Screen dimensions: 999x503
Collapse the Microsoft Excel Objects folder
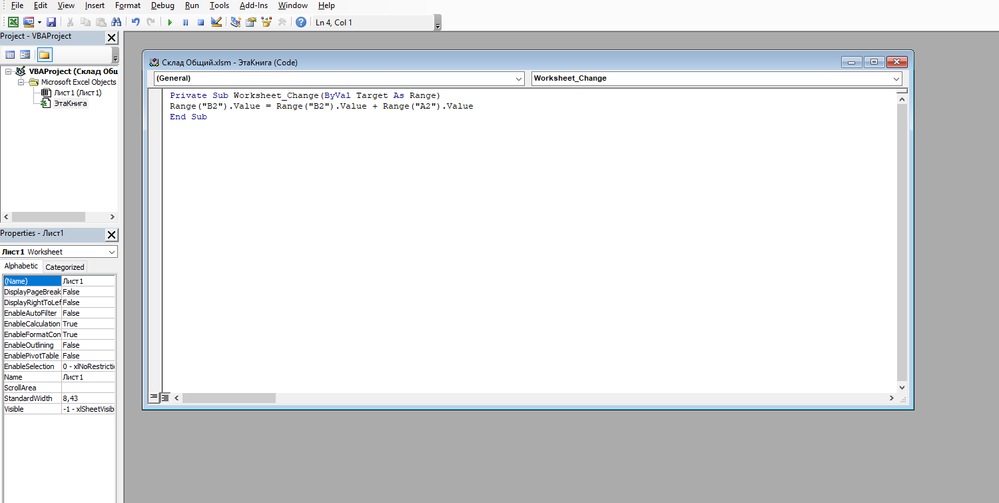tap(20, 82)
